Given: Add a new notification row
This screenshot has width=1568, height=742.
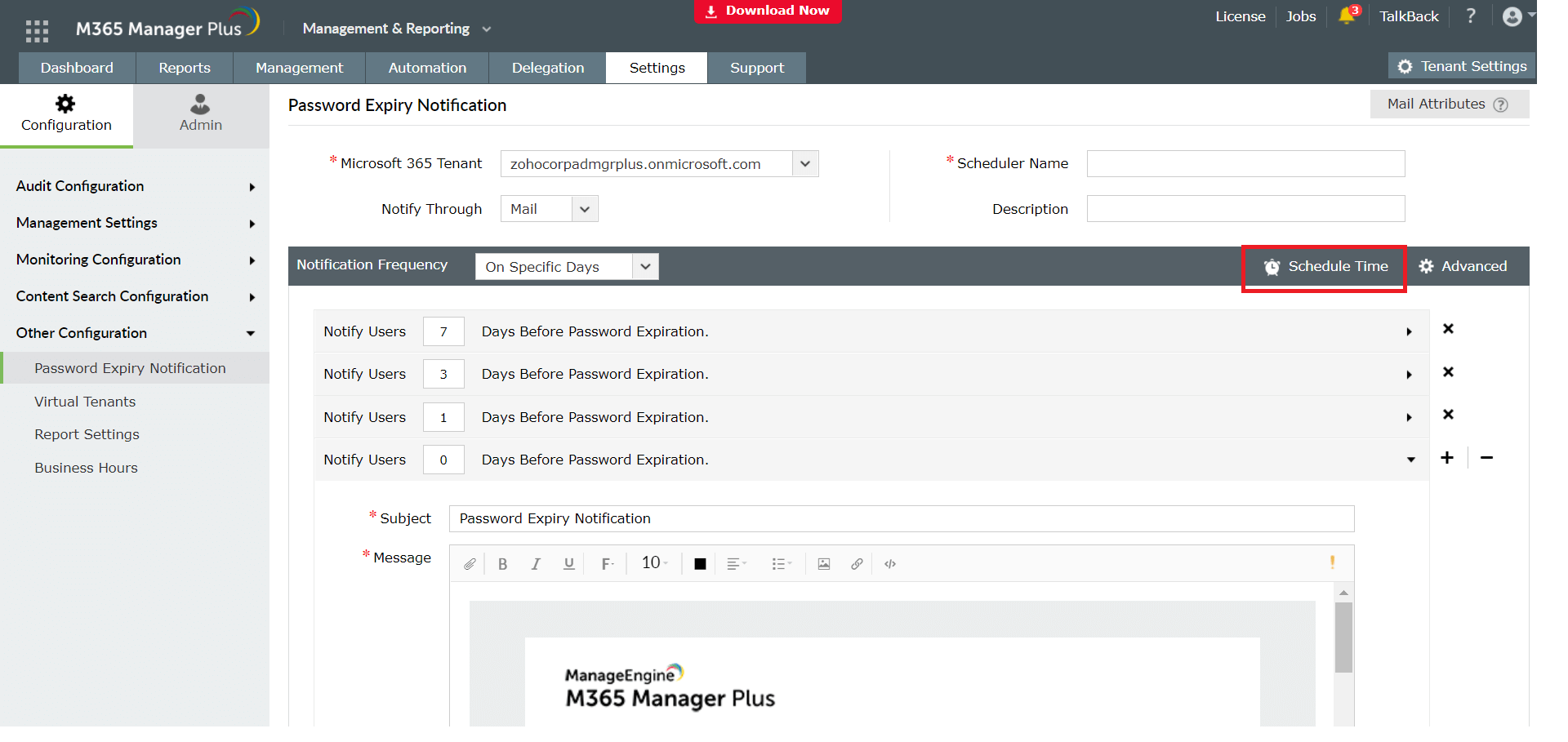Looking at the screenshot, I should coord(1447,458).
